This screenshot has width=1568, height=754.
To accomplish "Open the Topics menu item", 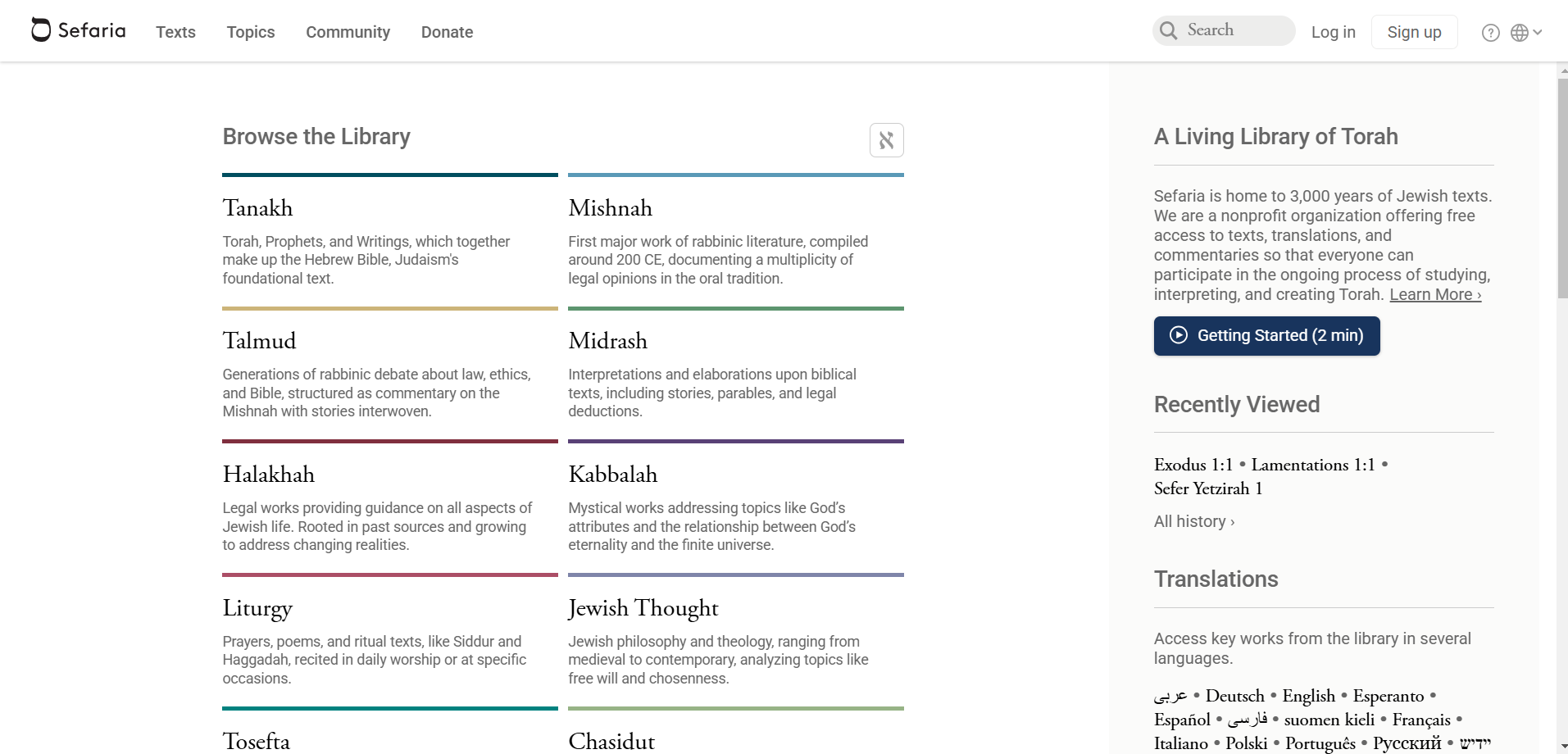I will click(x=251, y=32).
